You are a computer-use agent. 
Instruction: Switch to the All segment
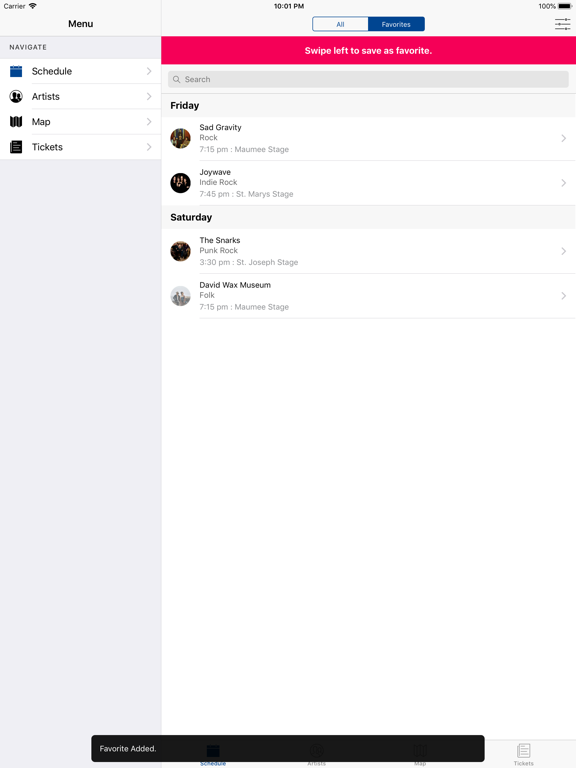click(340, 24)
